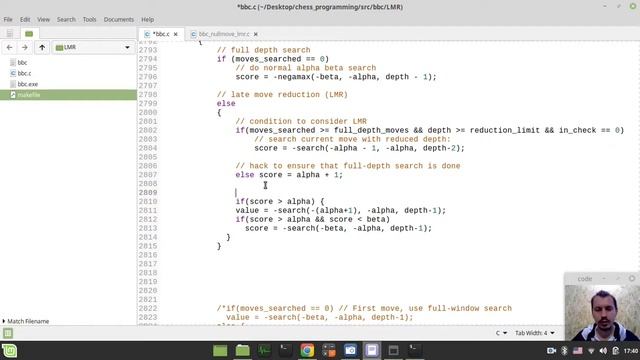Image resolution: width=640 pixels, height=360 pixels.
Task: Switch to the *bbc.c tab
Action: click(x=161, y=34)
